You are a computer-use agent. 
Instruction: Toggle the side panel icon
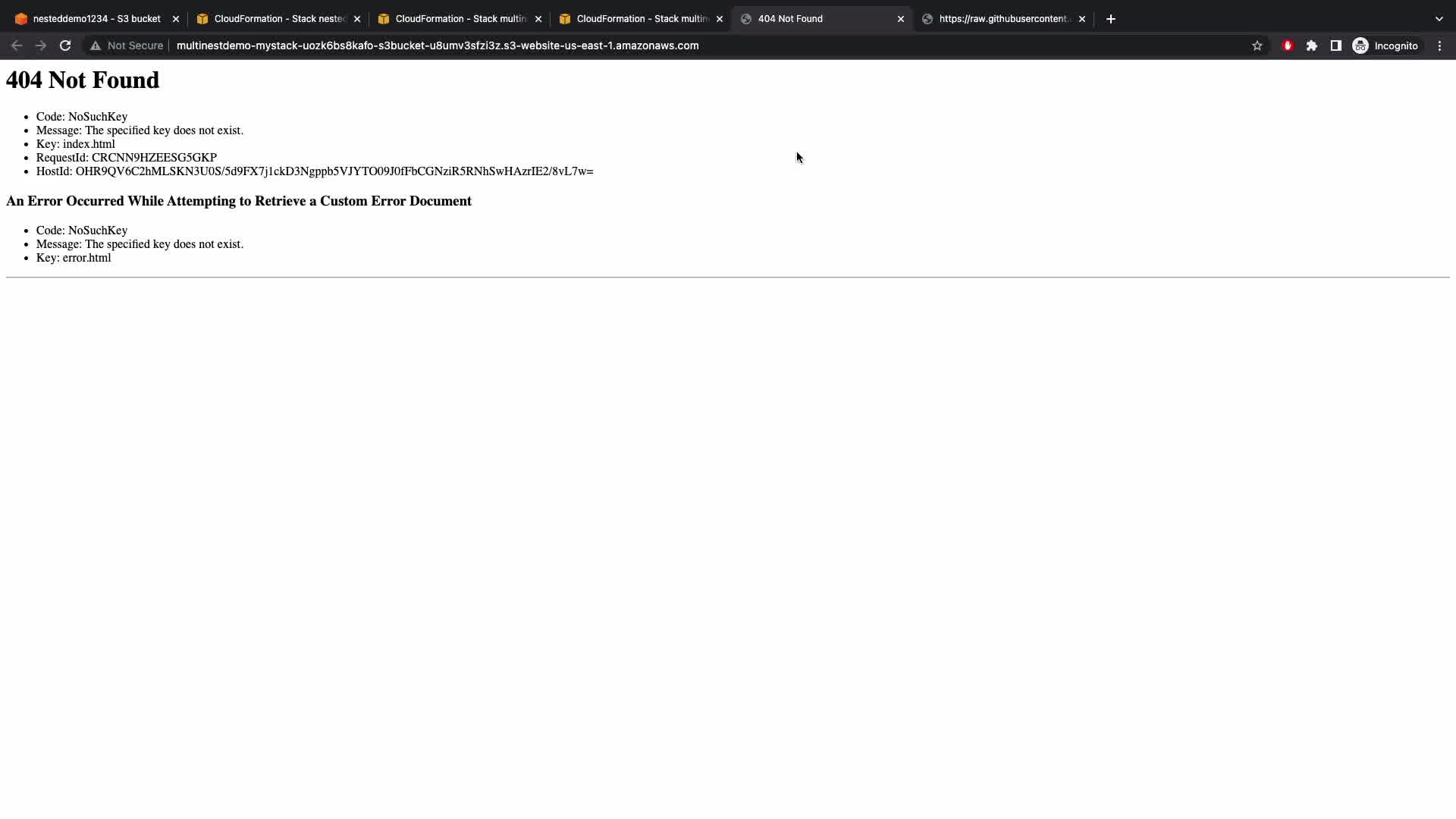1336,45
